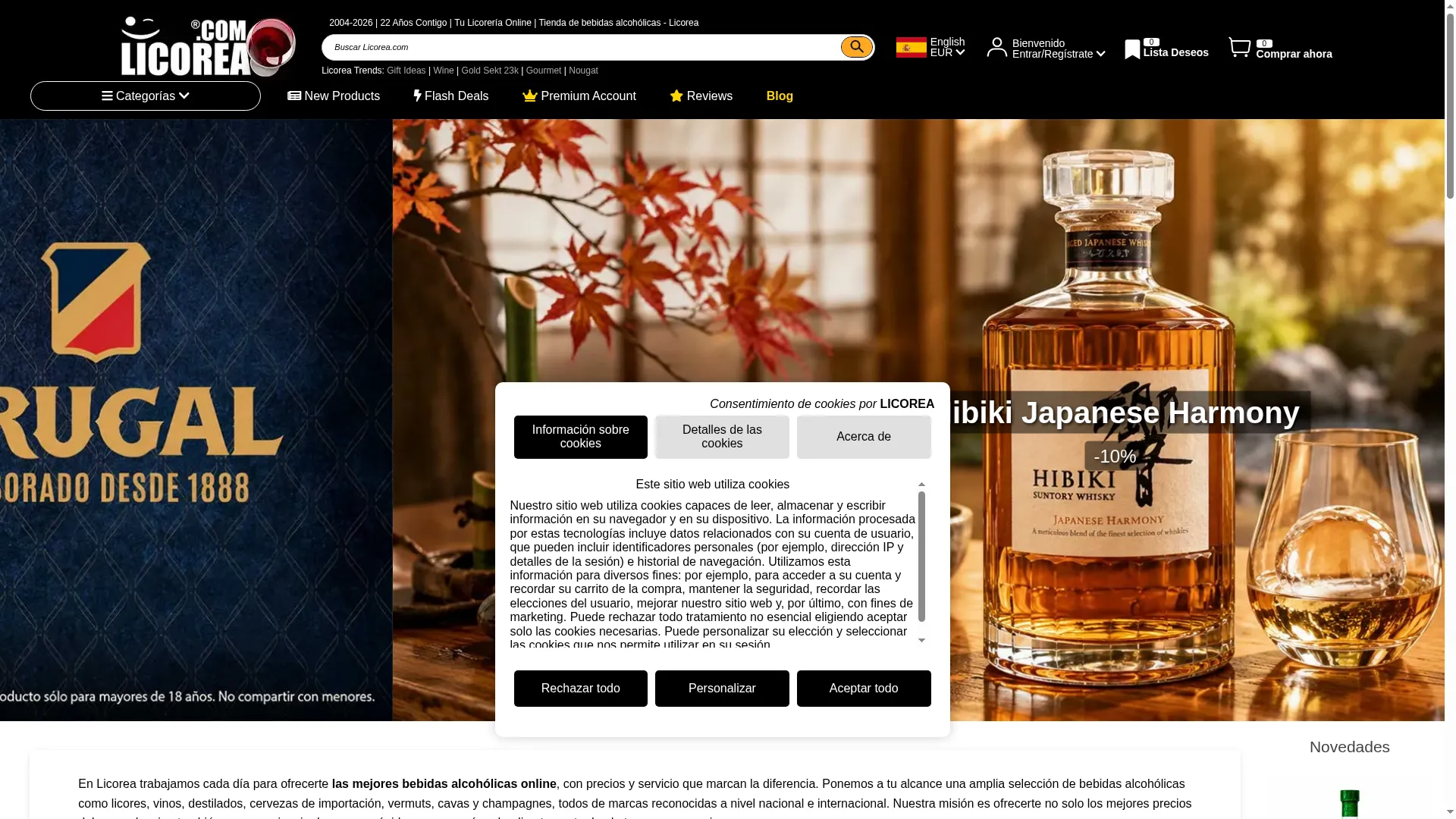Image resolution: width=1456 pixels, height=819 pixels.
Task: Click the Lista Deseos link
Action: pyautogui.click(x=1175, y=52)
